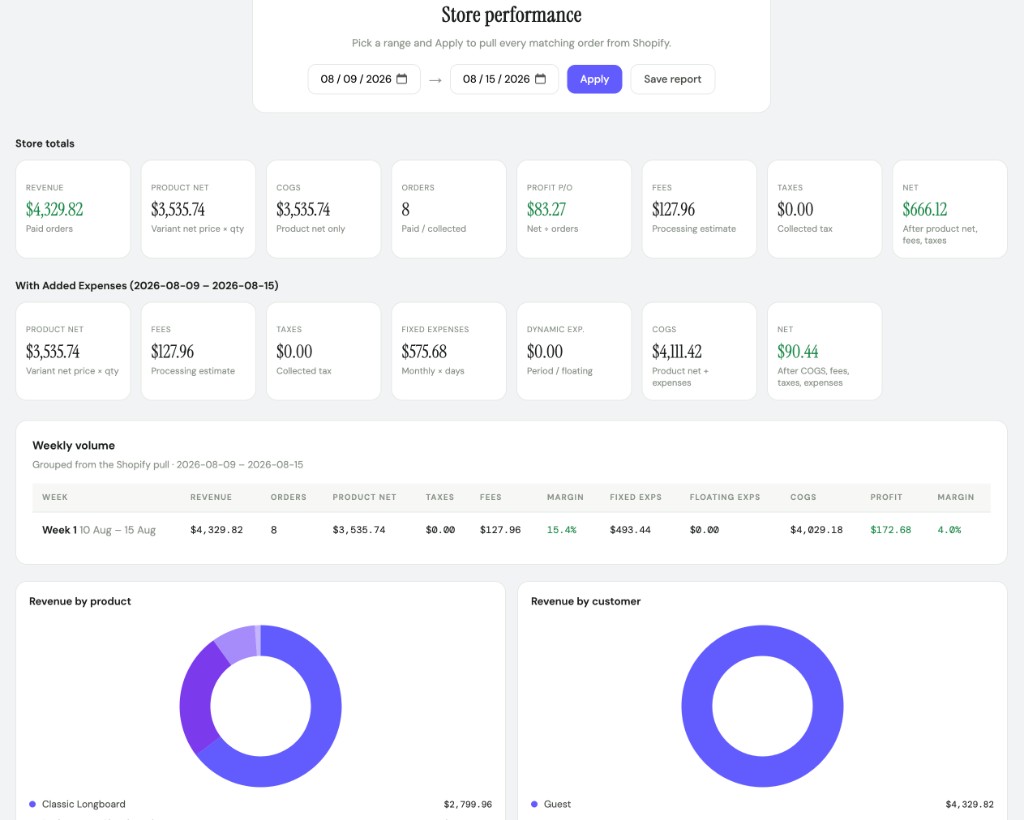
Task: Click the Profit P/O $83.27 value
Action: pyautogui.click(x=547, y=210)
